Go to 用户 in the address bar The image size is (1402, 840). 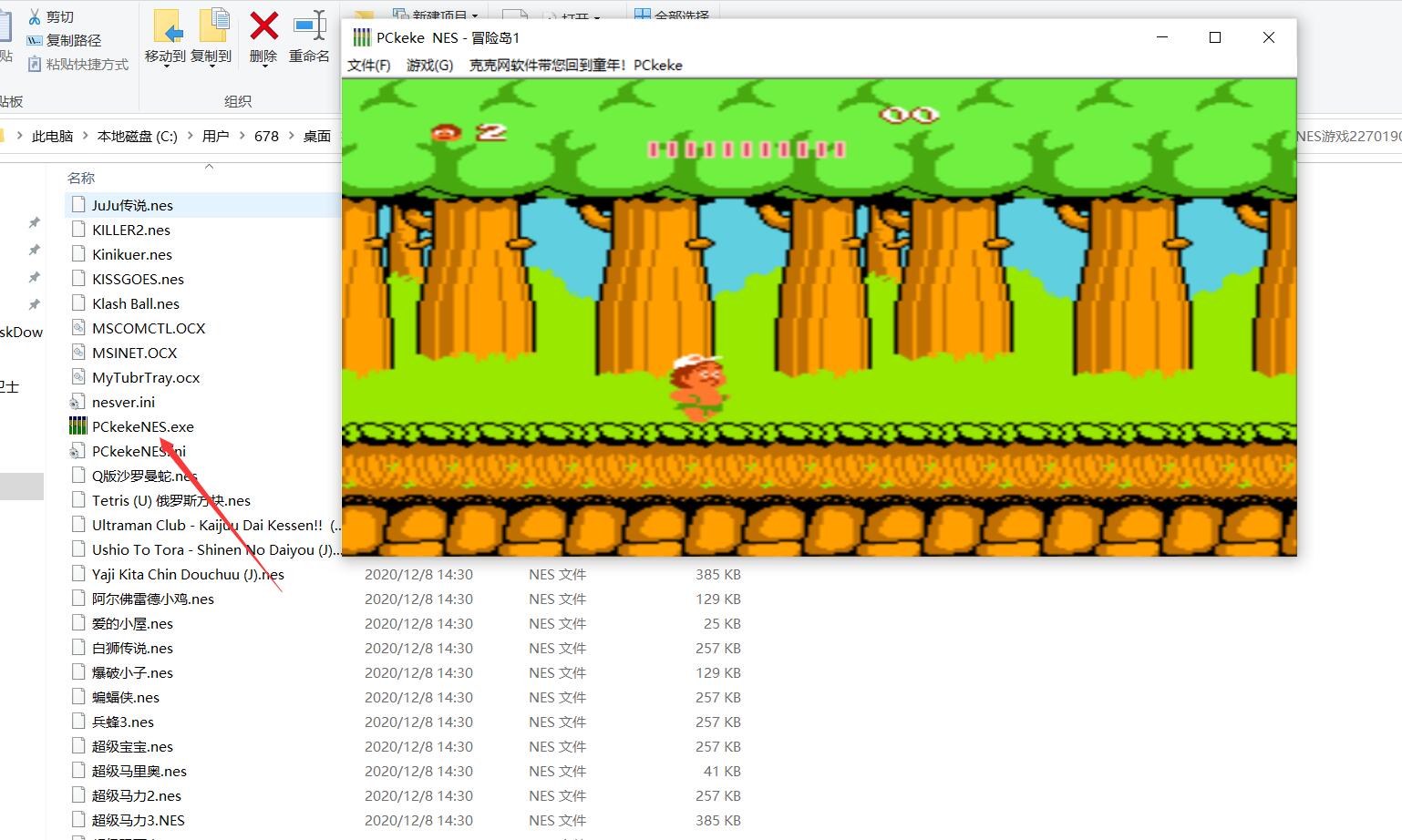(215, 136)
